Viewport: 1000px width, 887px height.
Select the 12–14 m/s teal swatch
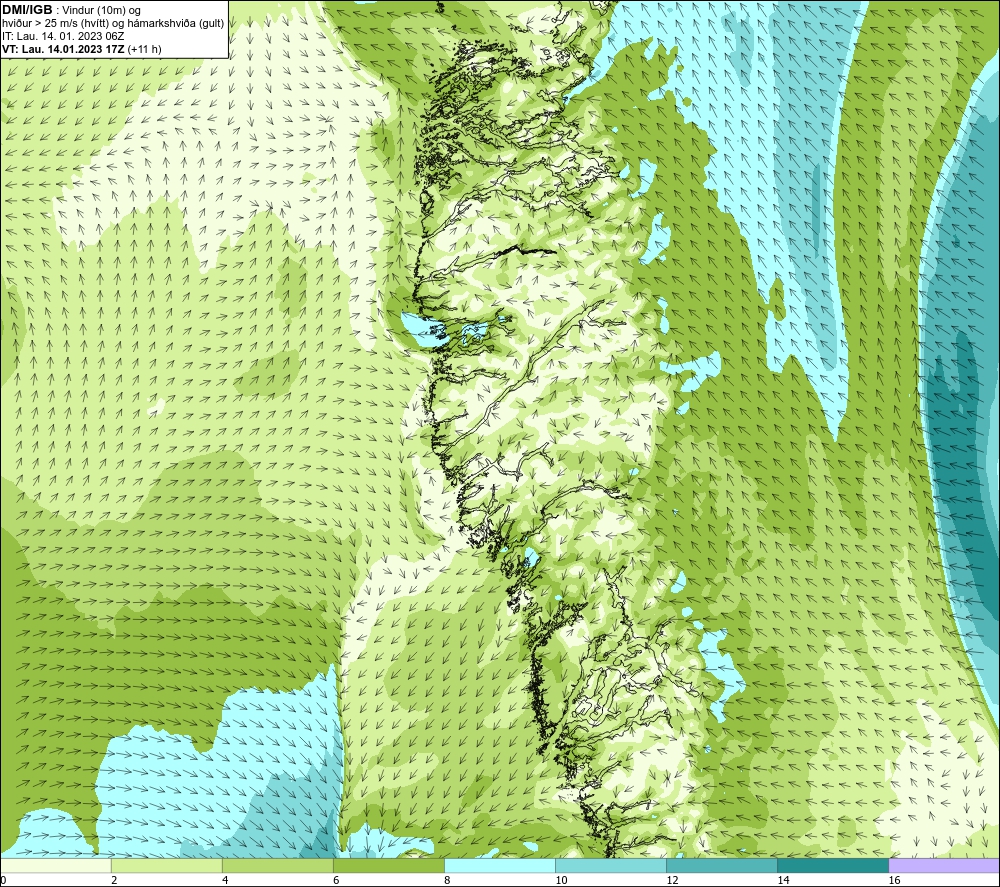(x=722, y=865)
